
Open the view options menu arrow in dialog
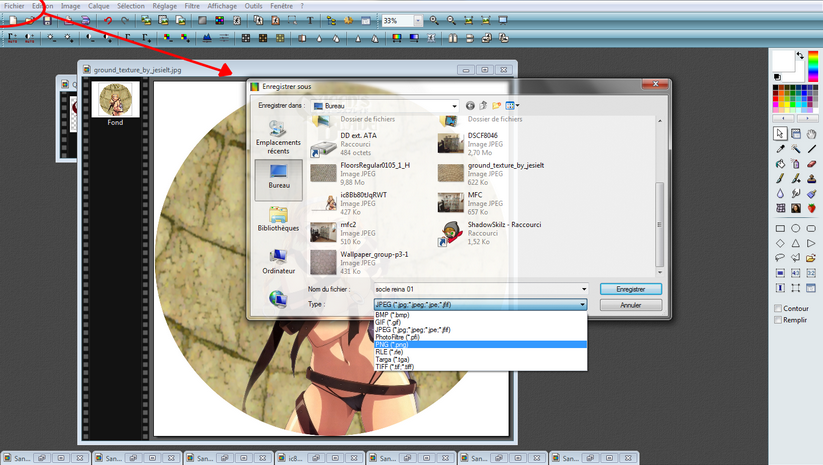click(518, 105)
